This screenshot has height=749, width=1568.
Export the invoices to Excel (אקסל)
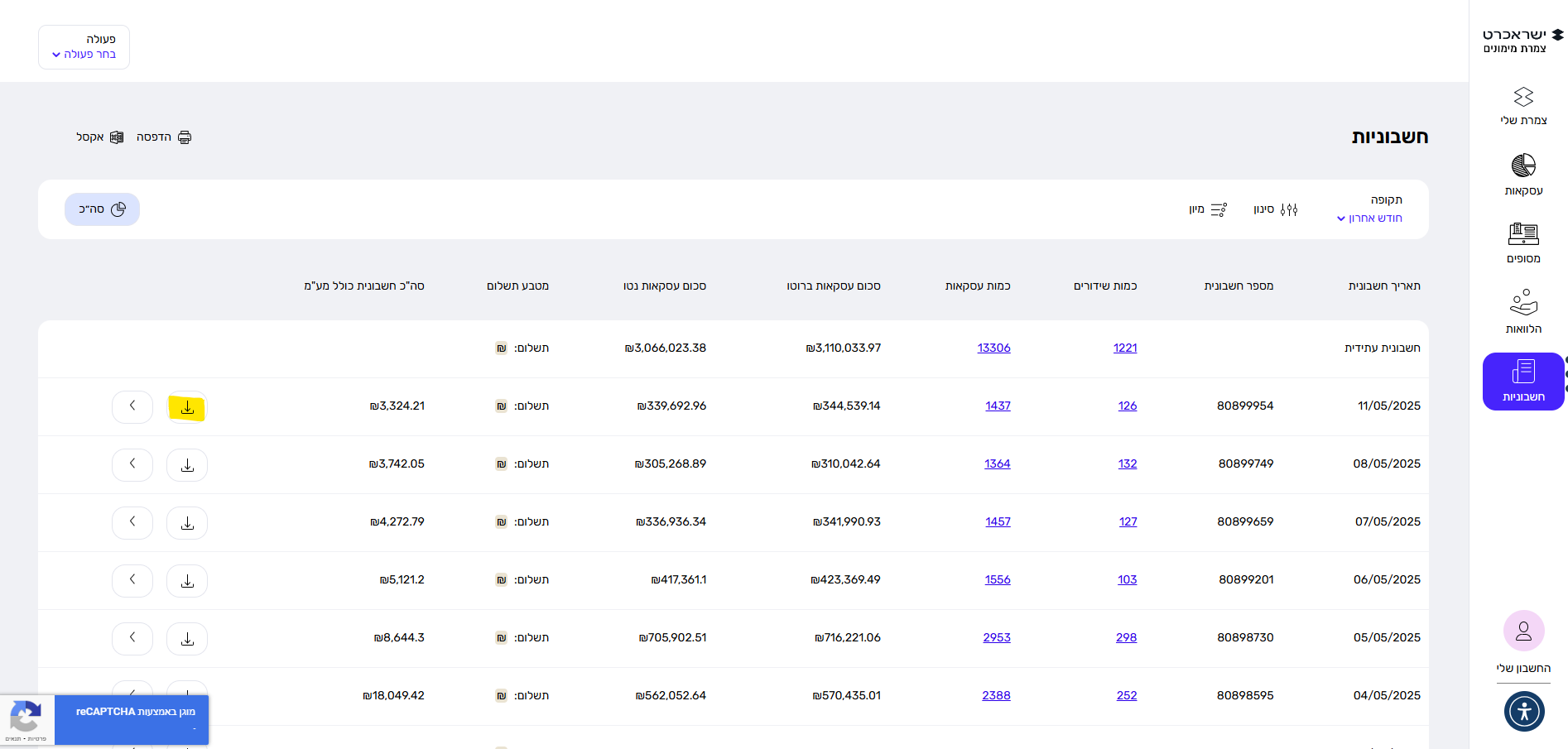[x=116, y=137]
